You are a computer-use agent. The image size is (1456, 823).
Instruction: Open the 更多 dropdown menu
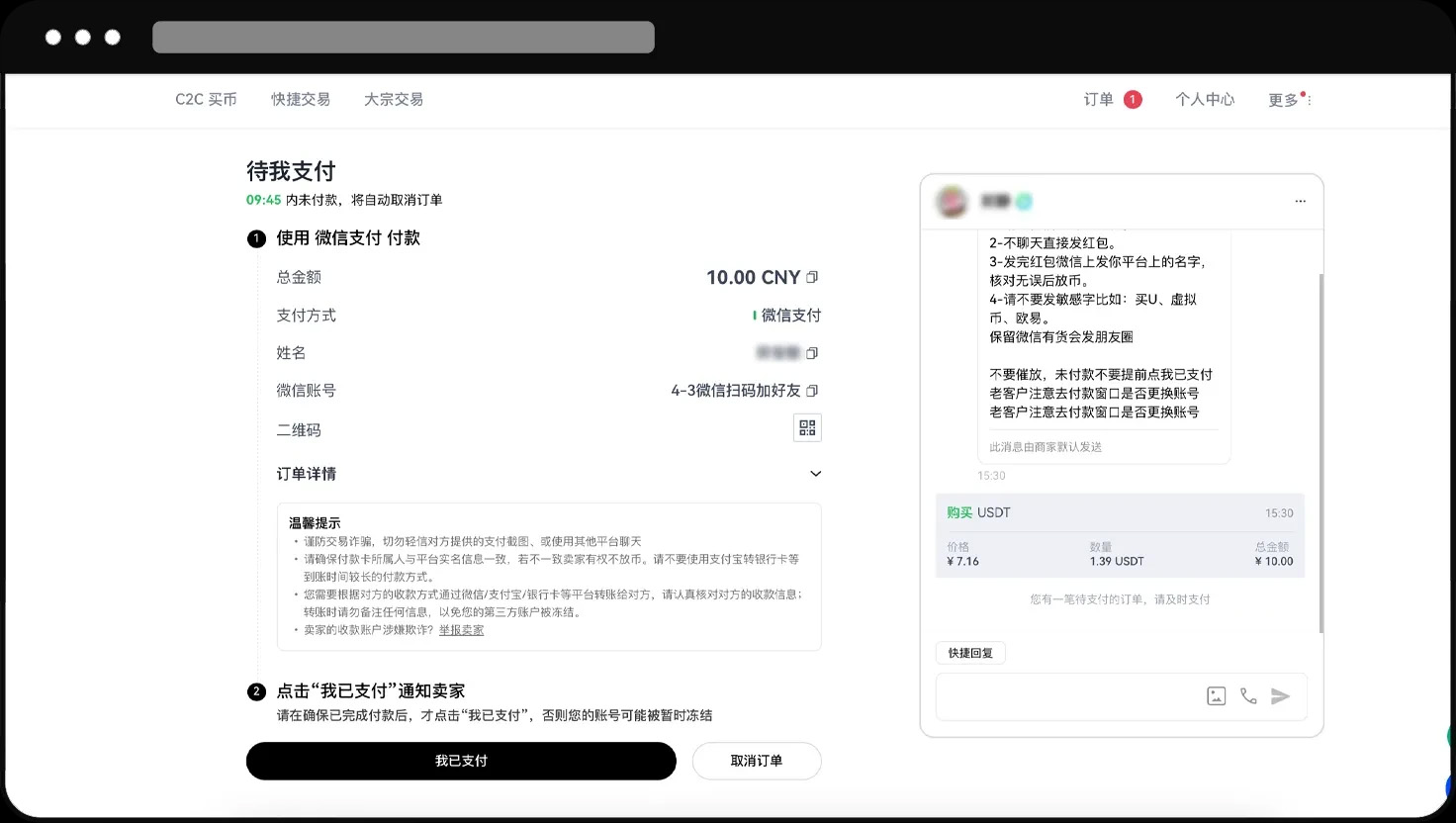[1281, 99]
